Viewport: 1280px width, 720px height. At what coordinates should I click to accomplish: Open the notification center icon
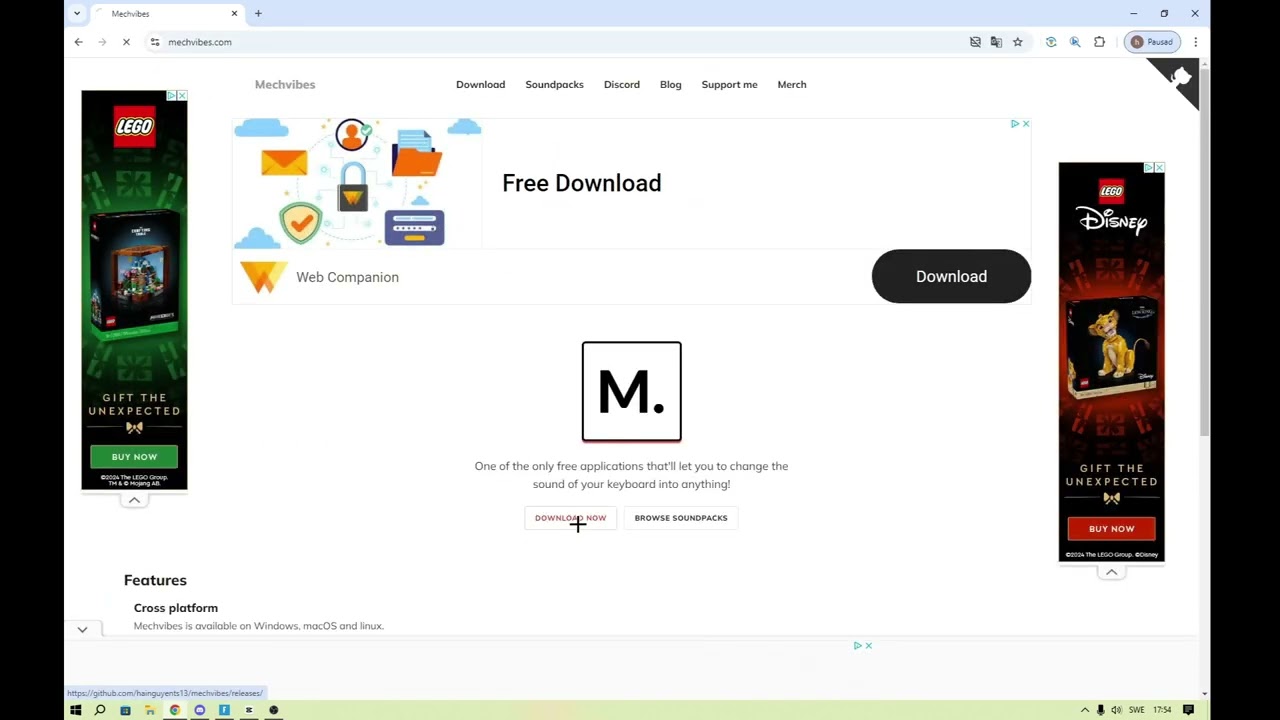click(1188, 710)
